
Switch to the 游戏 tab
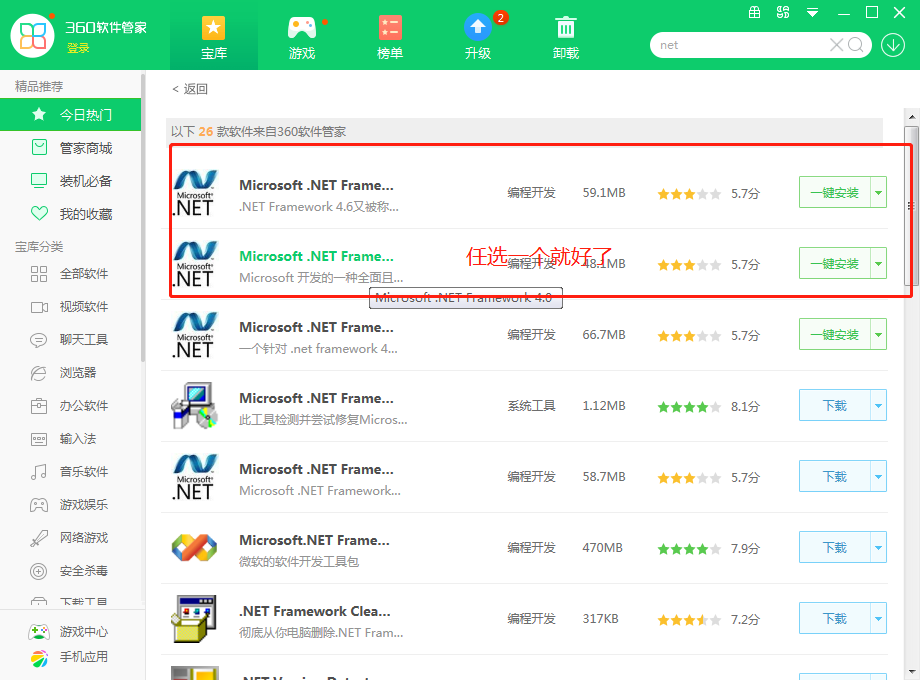pos(302,38)
